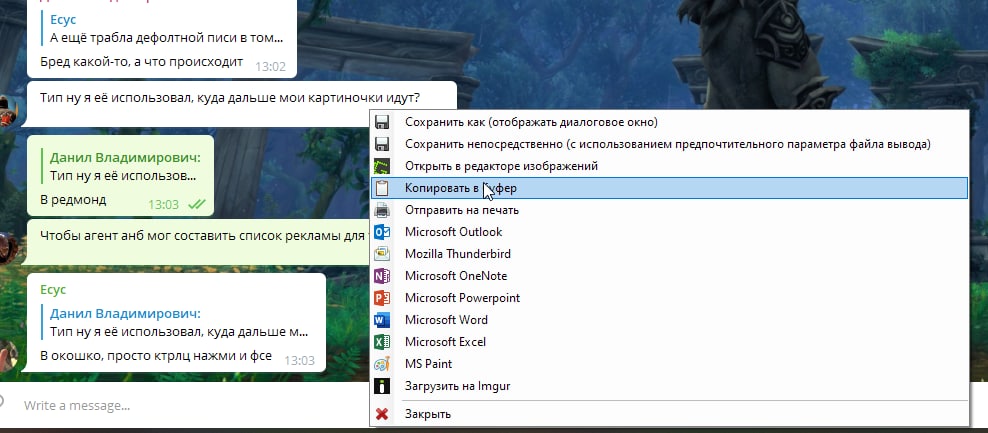
Task: Click sender name Есус in the last message
Action: [53, 290]
